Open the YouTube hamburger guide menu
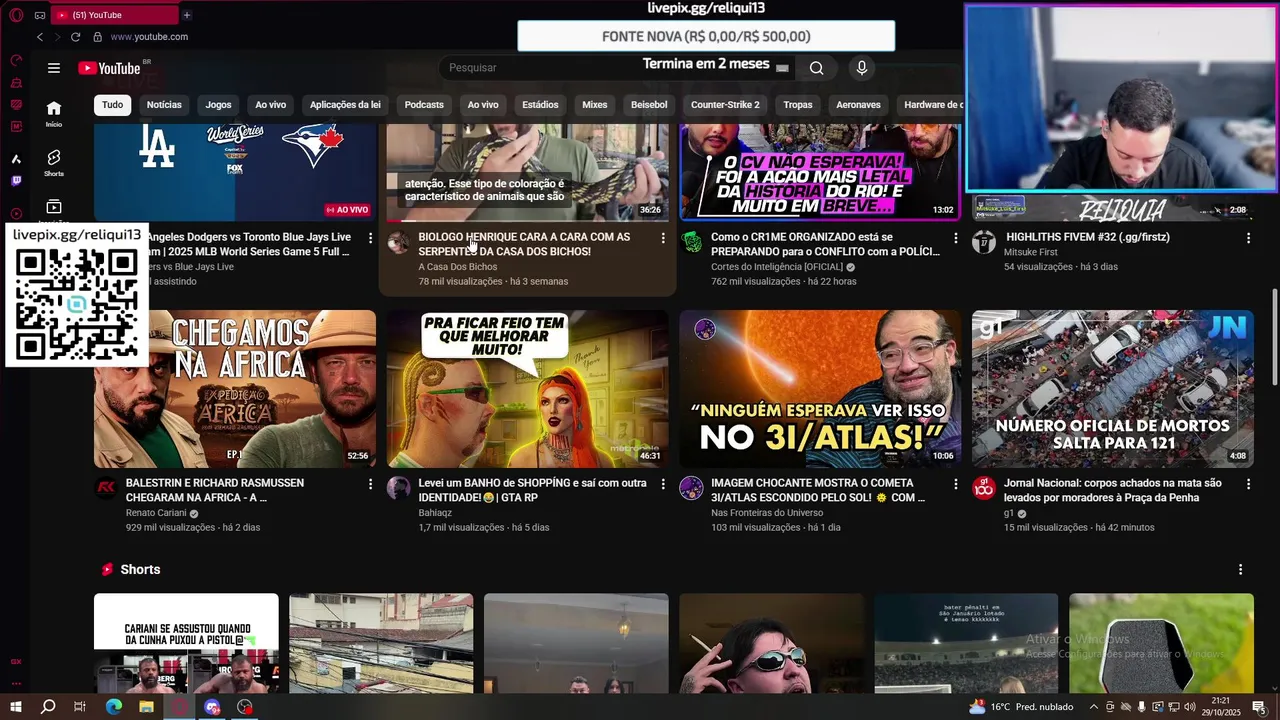 [x=54, y=68]
